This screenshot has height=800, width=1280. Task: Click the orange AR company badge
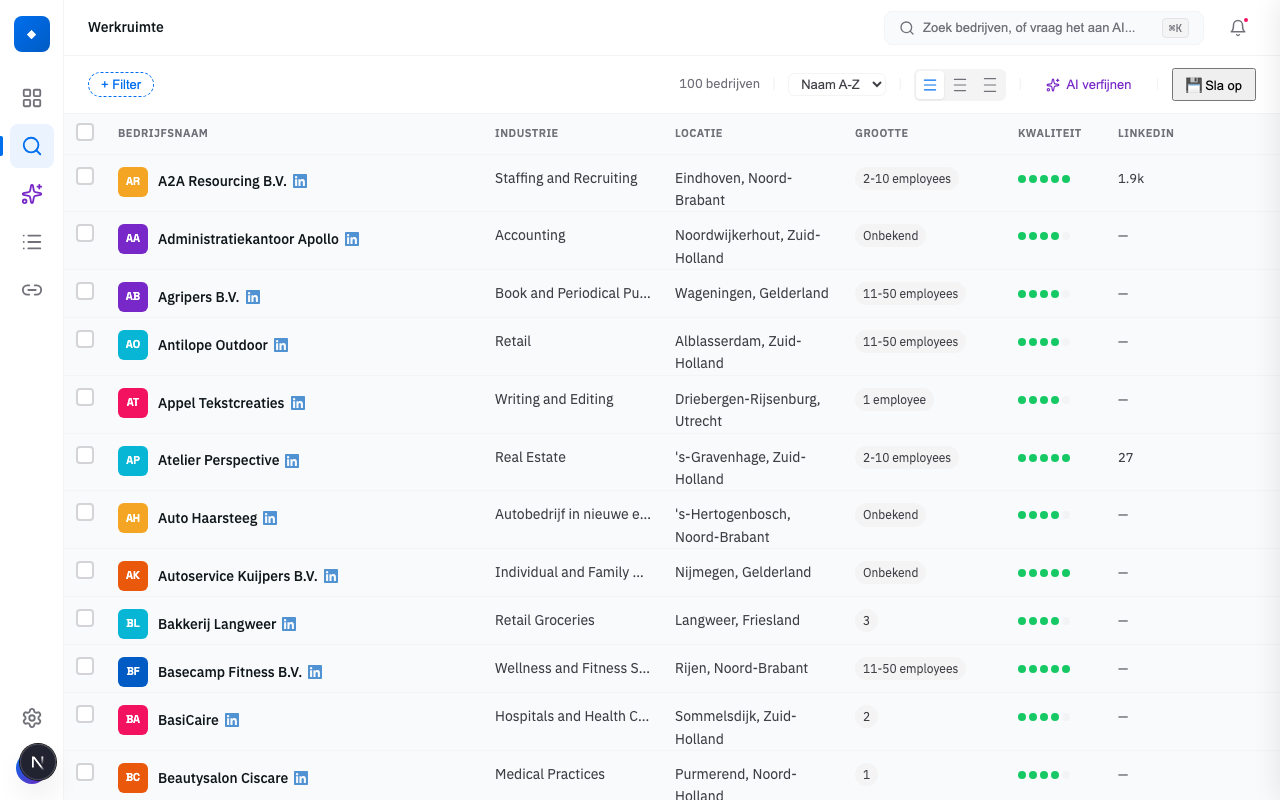click(133, 181)
